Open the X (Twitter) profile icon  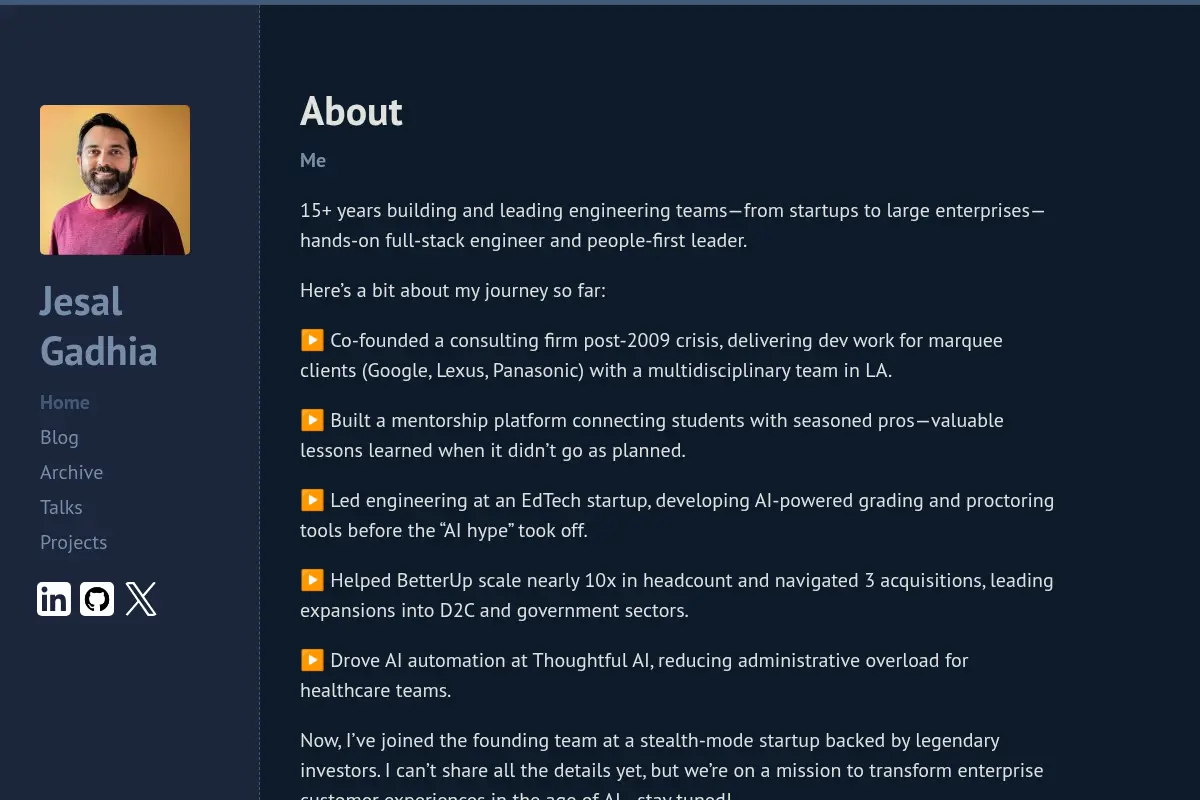coord(141,599)
